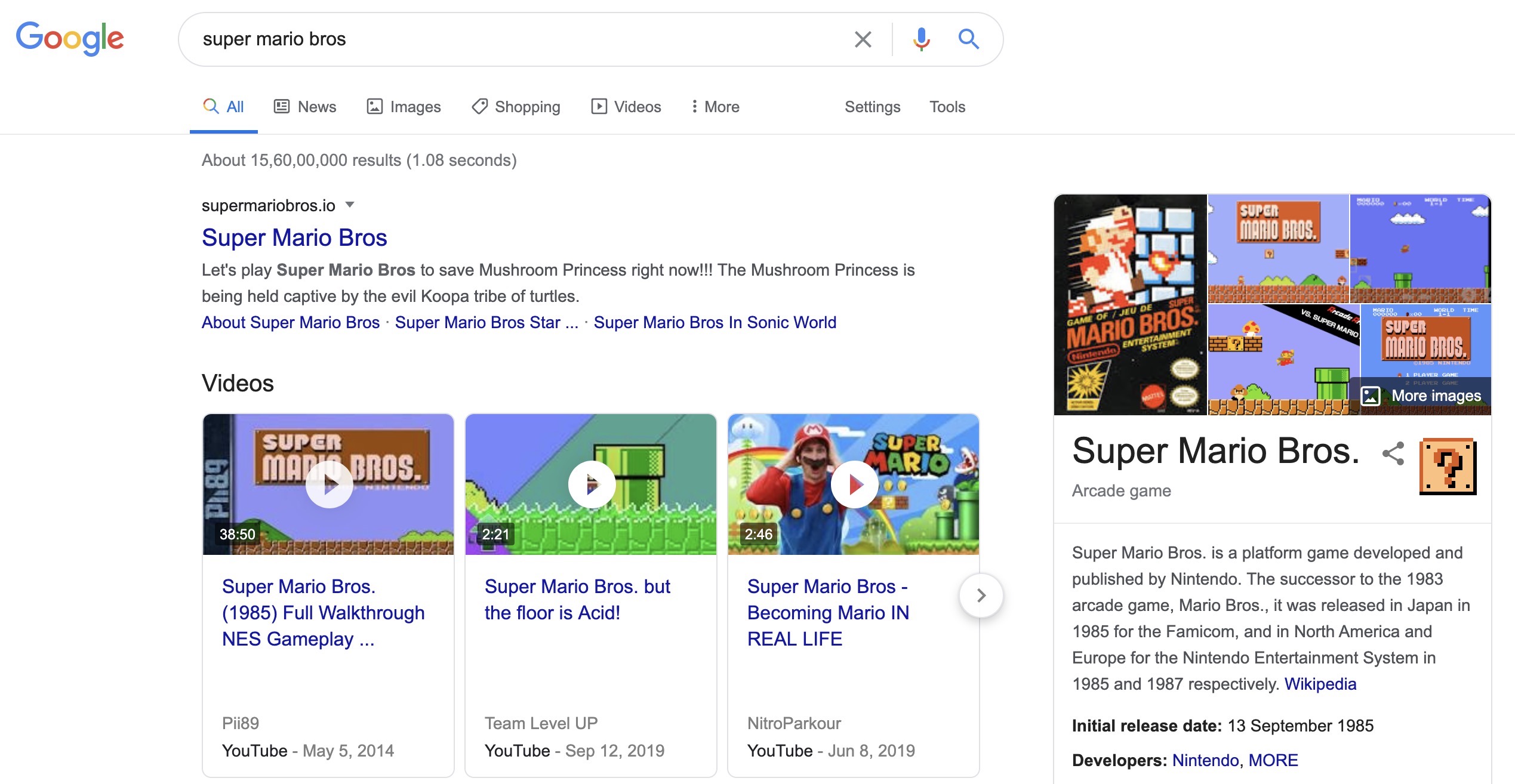Play the 38:50 Full Walkthrough video
The width and height of the screenshot is (1515, 784).
point(329,484)
